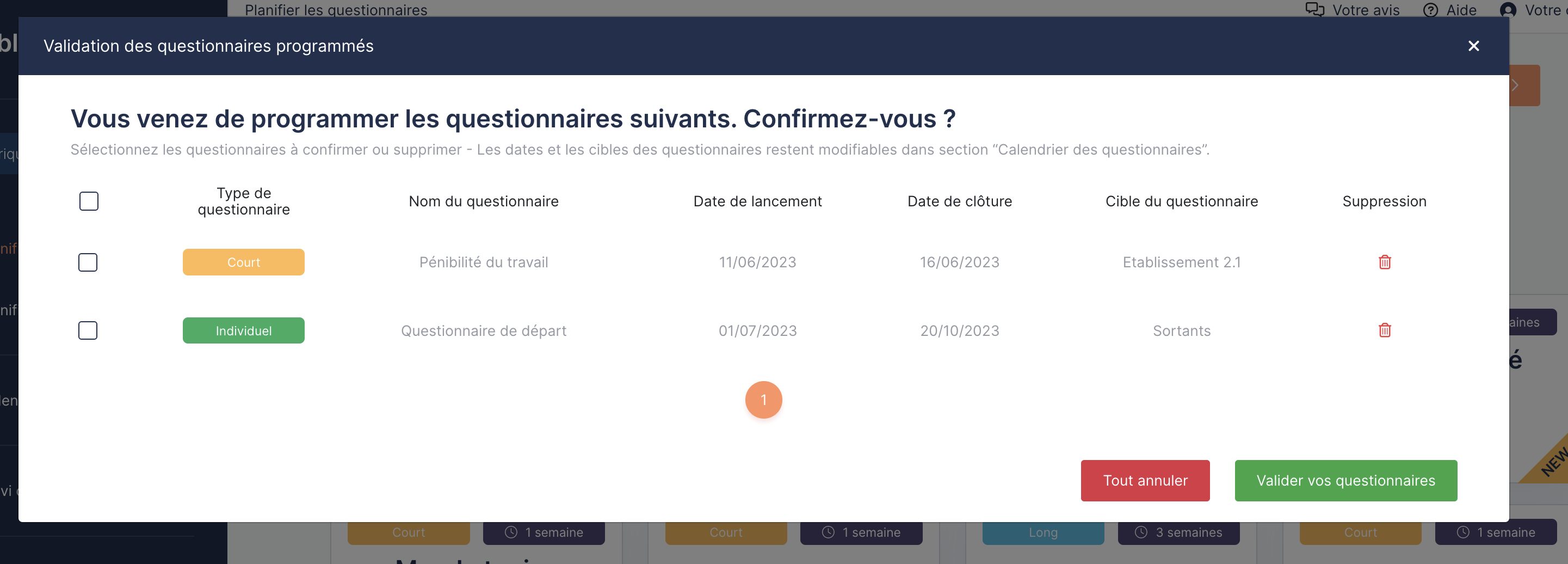The width and height of the screenshot is (1568, 564).
Task: Click the Sortants target cell
Action: pos(1181,331)
